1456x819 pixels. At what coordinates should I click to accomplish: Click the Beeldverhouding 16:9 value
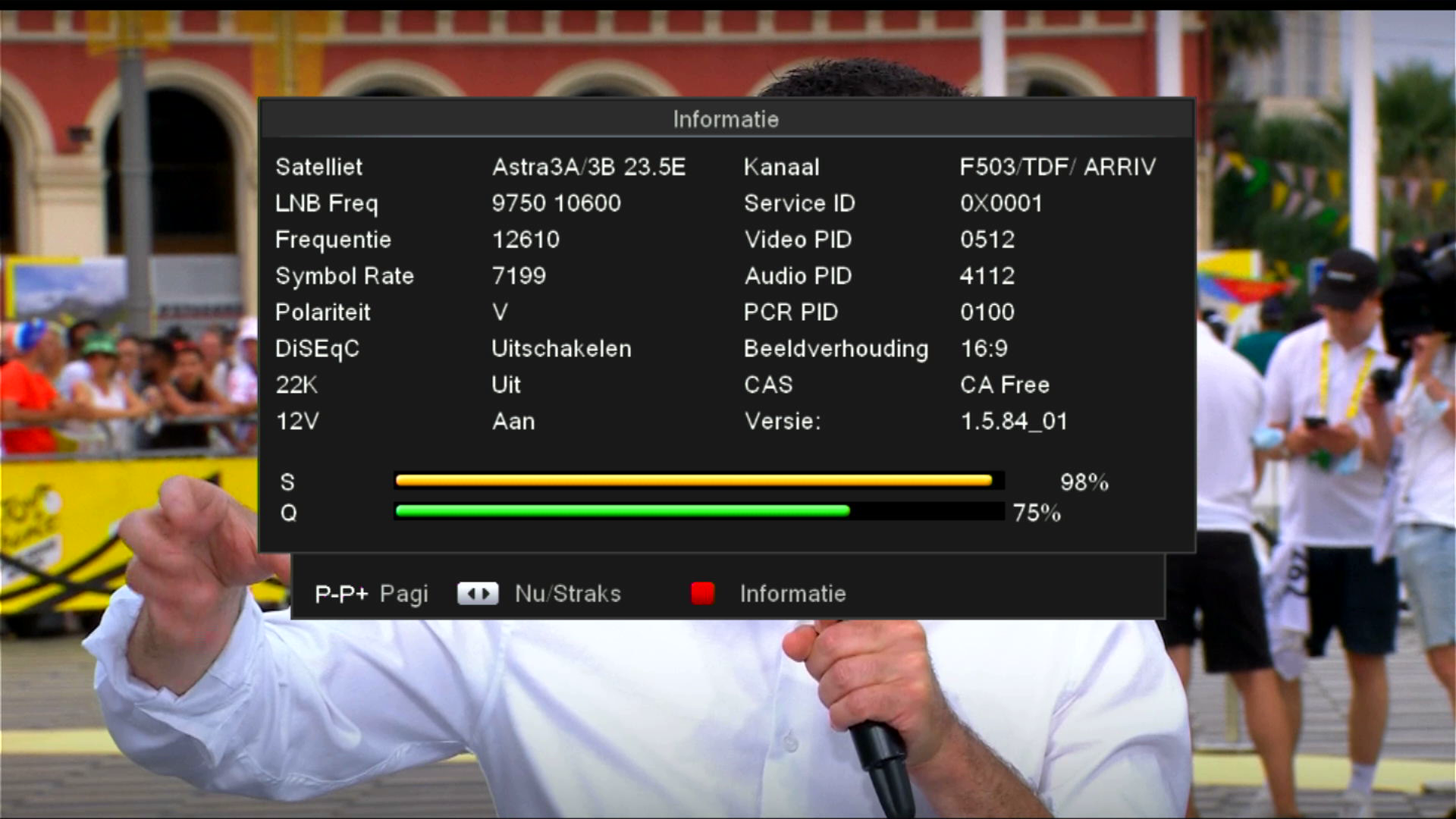(x=984, y=348)
